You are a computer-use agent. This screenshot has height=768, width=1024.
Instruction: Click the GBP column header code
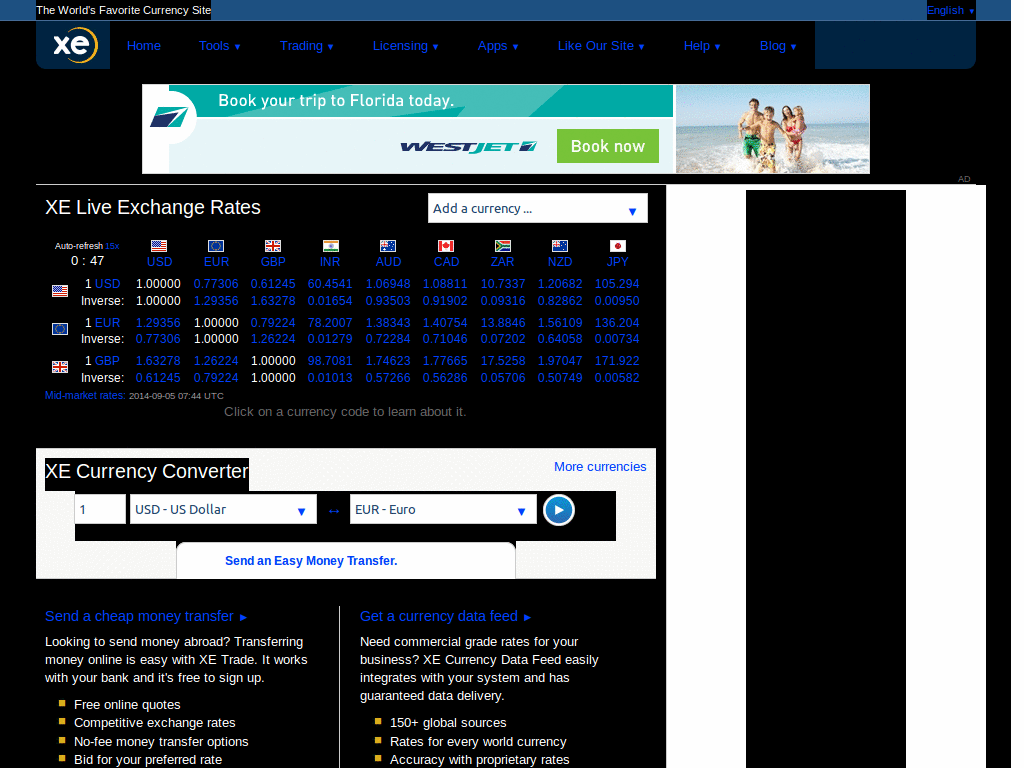point(273,262)
